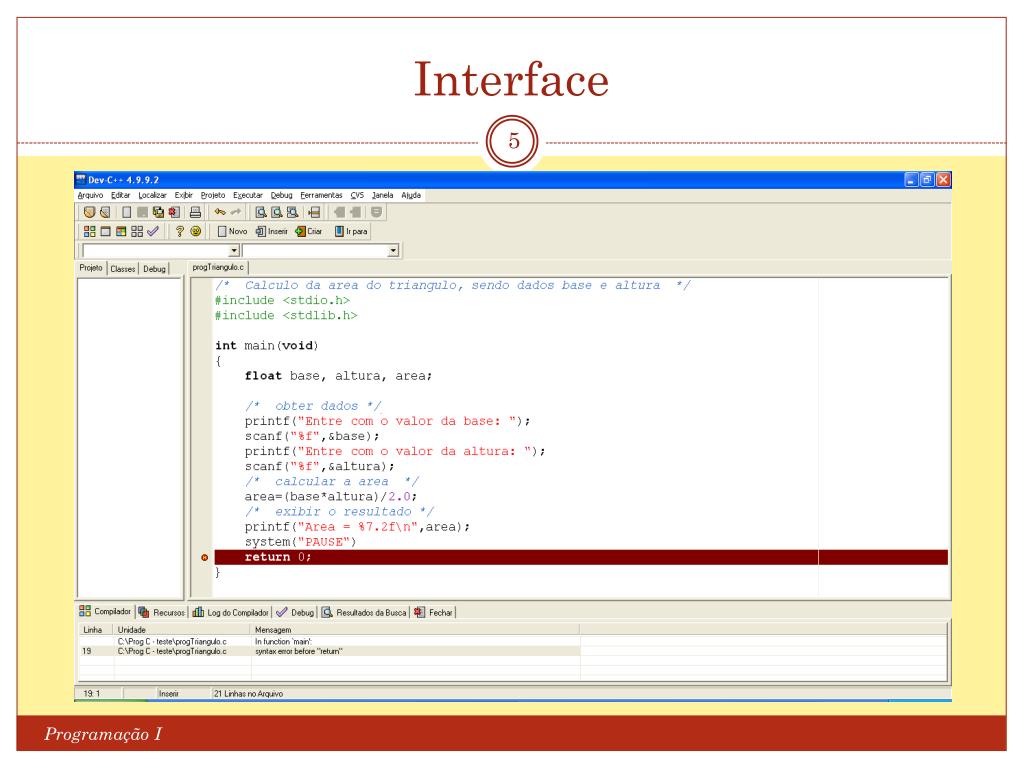Click the Compile icon with four colored squares
This screenshot has width=1024, height=768.
(x=89, y=231)
